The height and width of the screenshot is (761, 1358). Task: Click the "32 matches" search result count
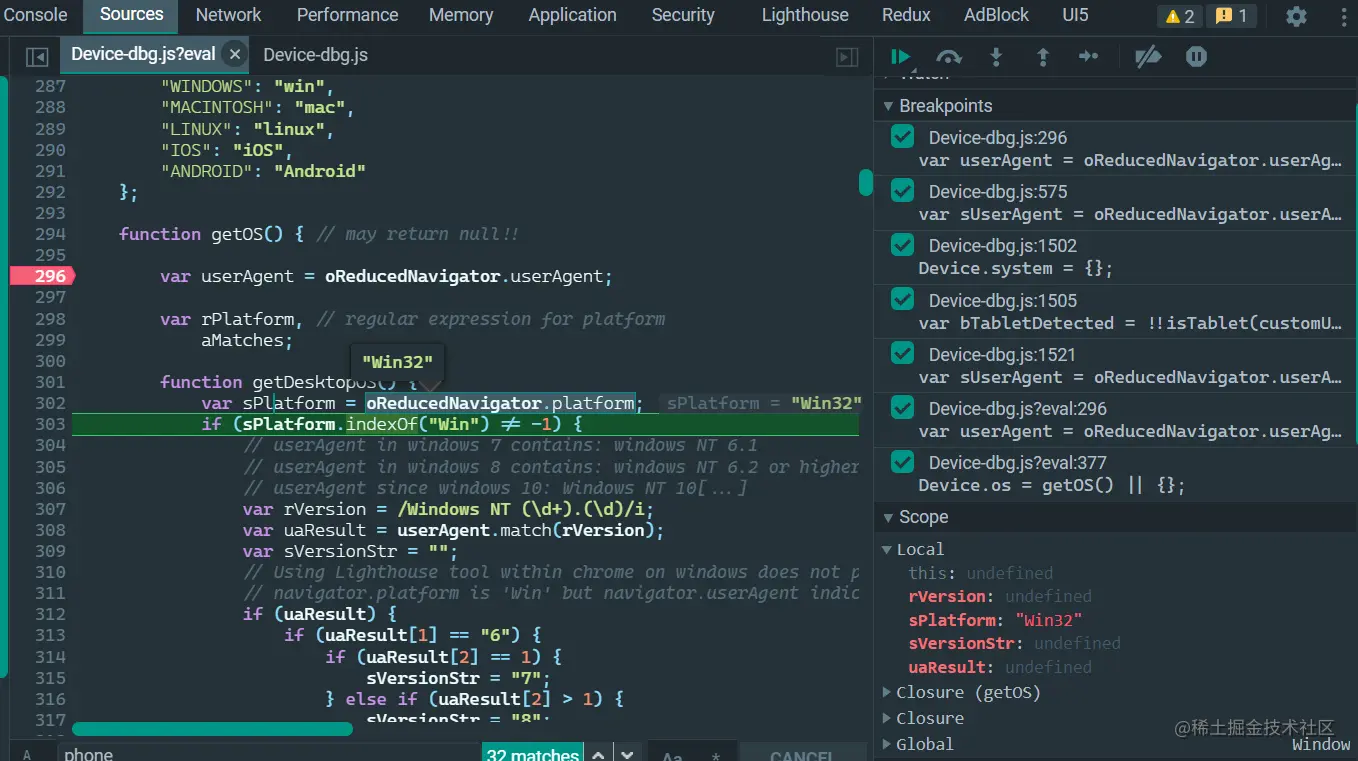tap(532, 755)
